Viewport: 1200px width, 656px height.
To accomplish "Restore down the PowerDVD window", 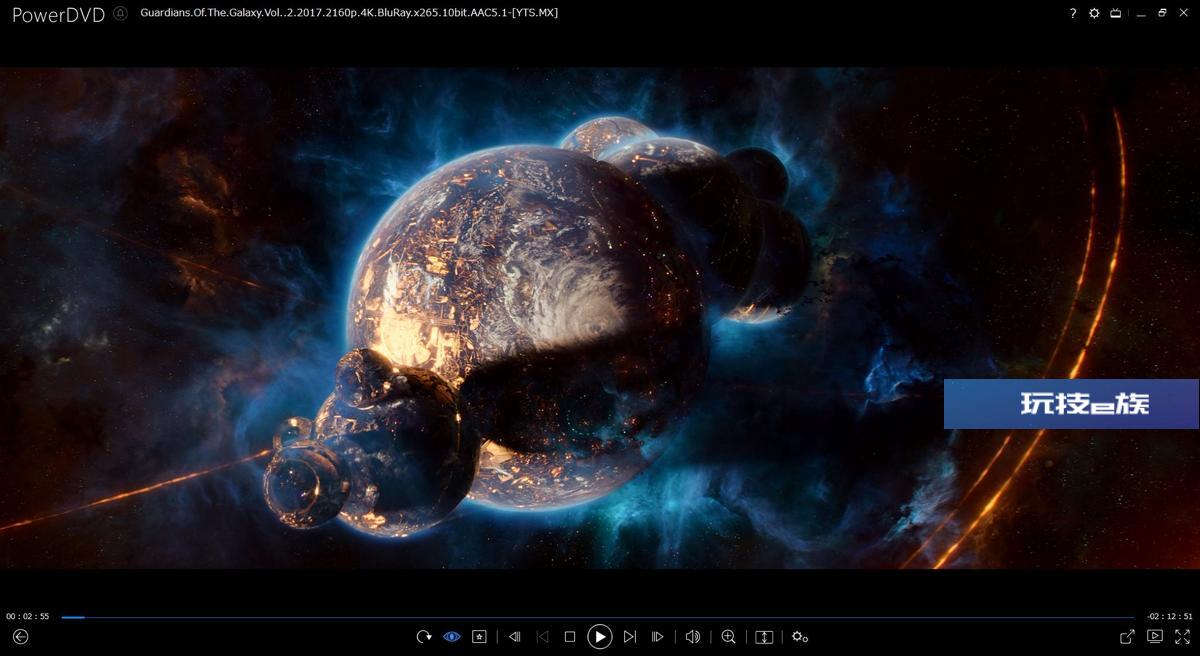I will pyautogui.click(x=1162, y=13).
